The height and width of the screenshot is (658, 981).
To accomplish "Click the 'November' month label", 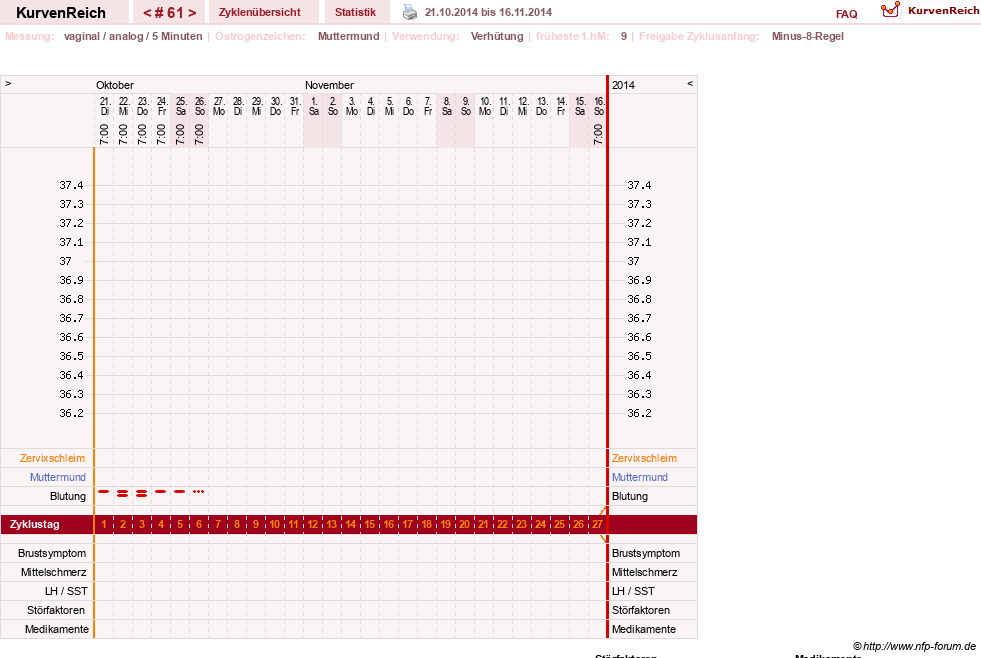I will [329, 85].
